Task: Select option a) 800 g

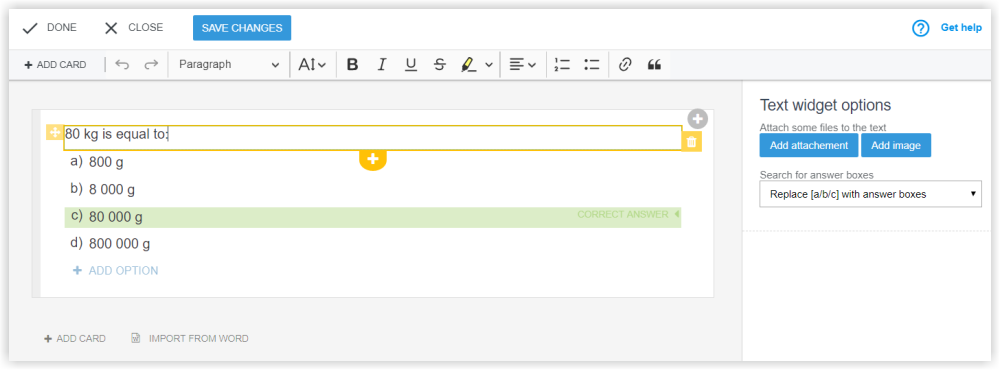Action: (x=97, y=162)
